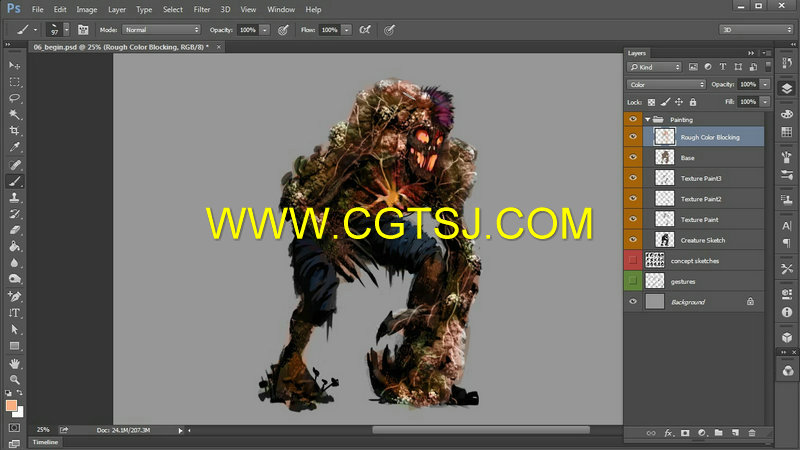
Task: Toggle pressure for size button
Action: coord(389,30)
